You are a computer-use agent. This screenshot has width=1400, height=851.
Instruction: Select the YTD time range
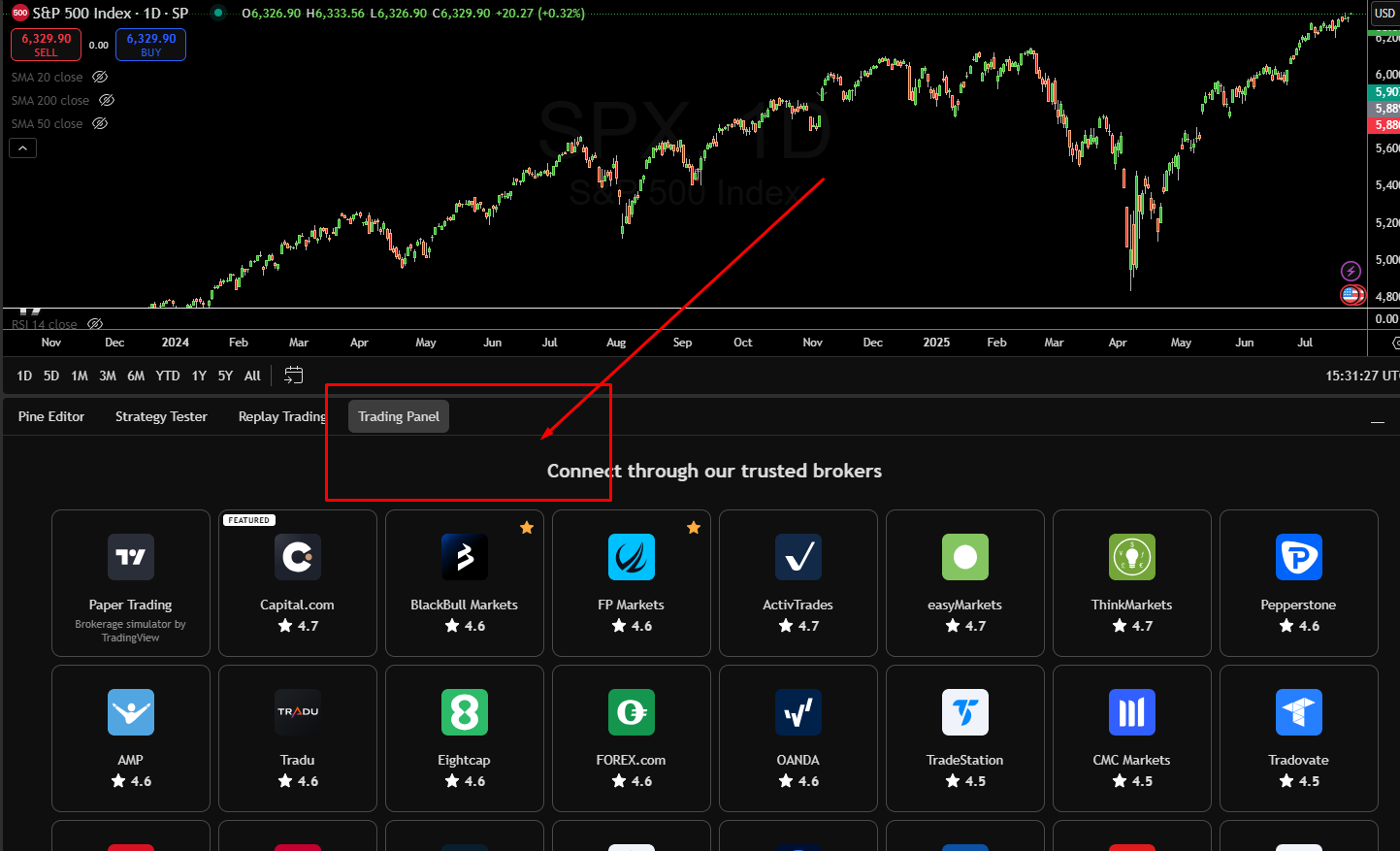pos(167,376)
